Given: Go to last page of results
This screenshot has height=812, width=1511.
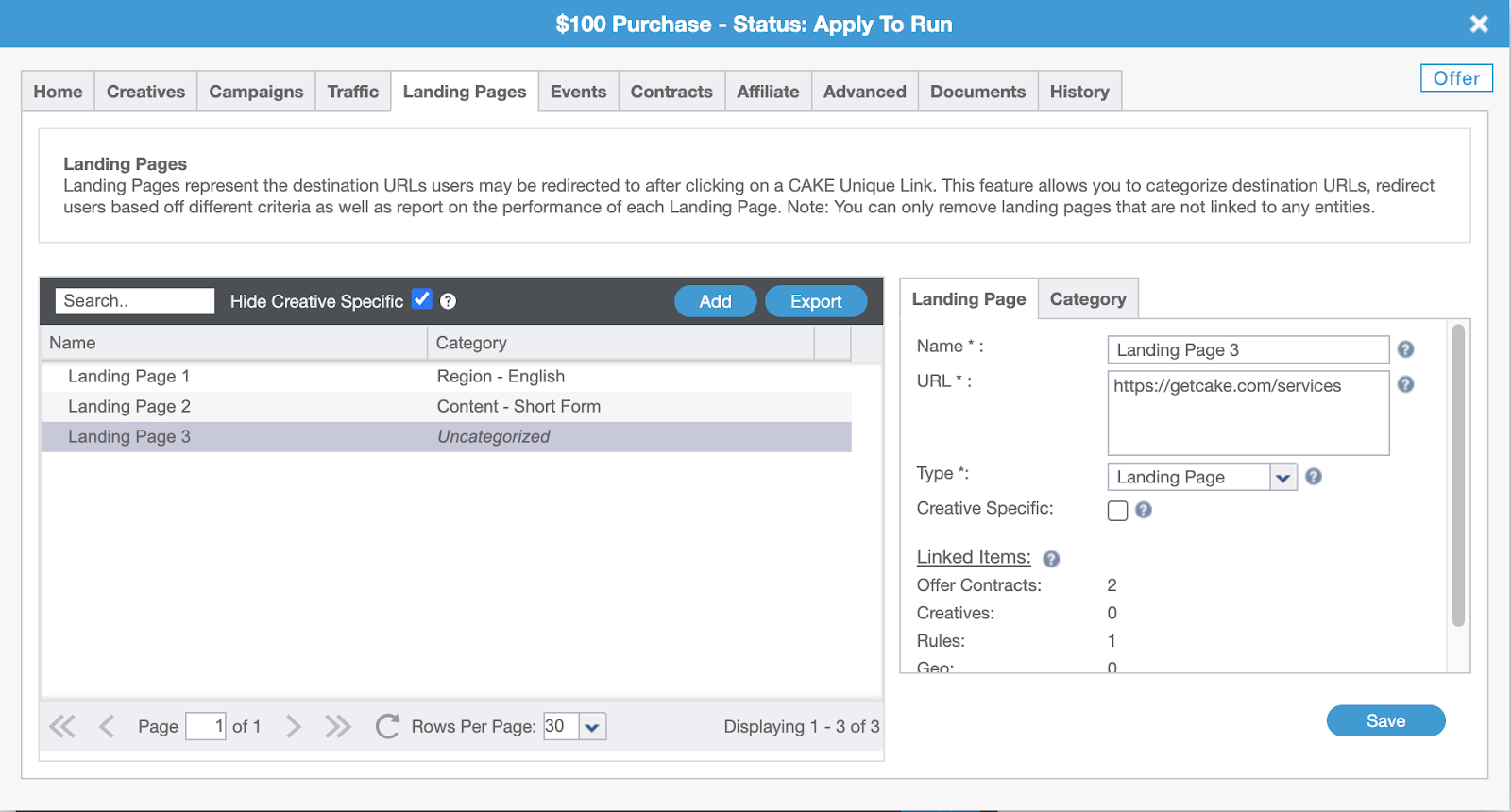Looking at the screenshot, I should pyautogui.click(x=337, y=726).
